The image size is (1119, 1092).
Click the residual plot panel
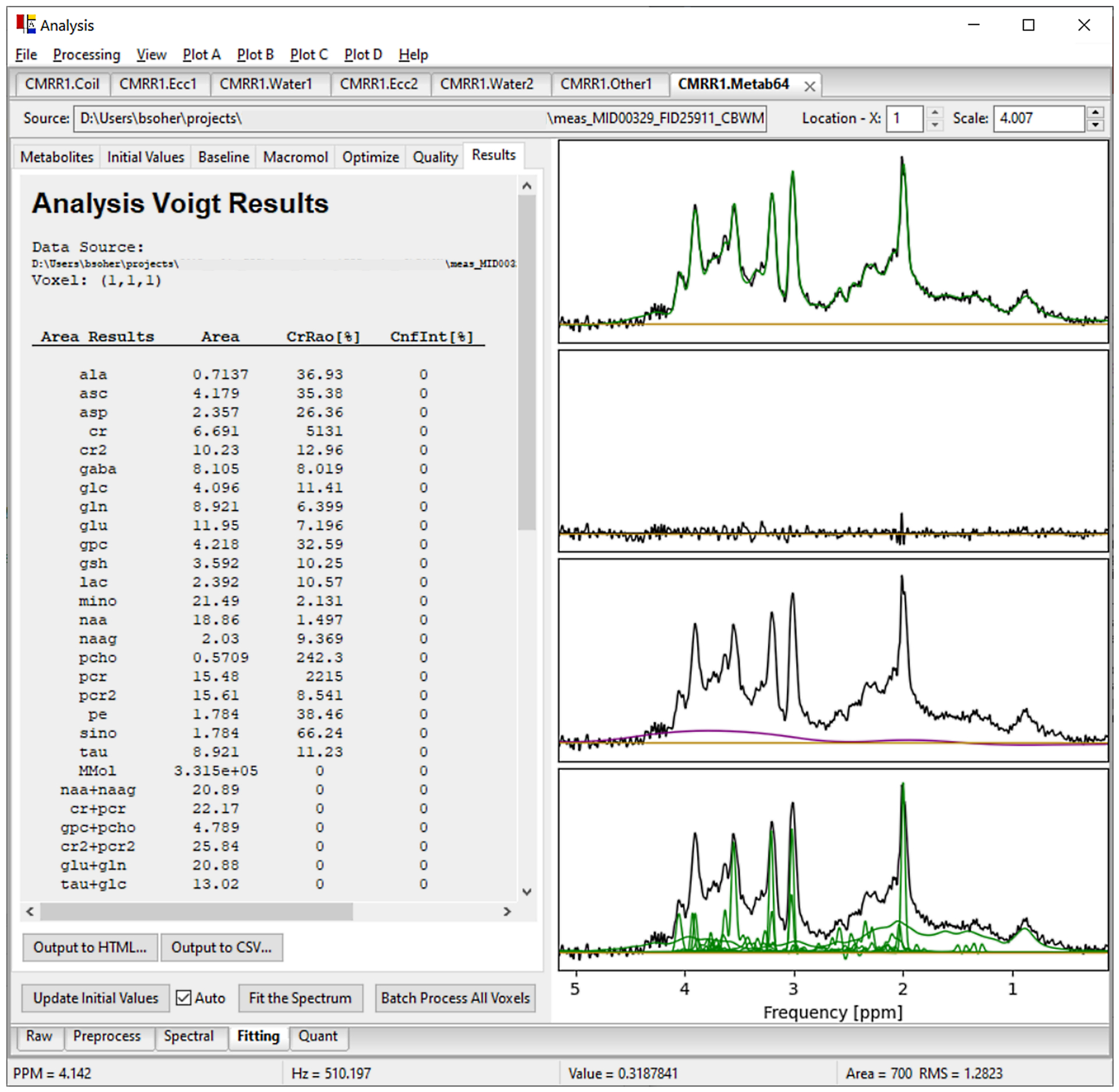click(833, 451)
